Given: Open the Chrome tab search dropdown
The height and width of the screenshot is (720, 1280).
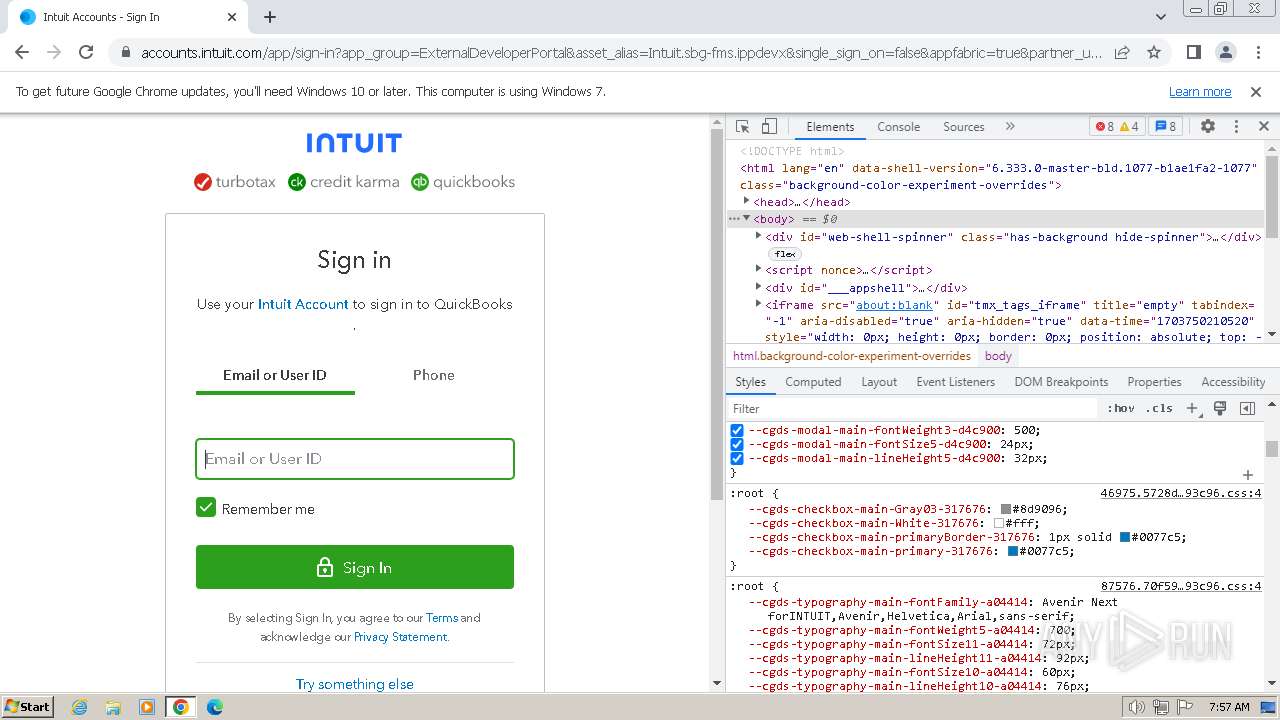Looking at the screenshot, I should [1161, 17].
